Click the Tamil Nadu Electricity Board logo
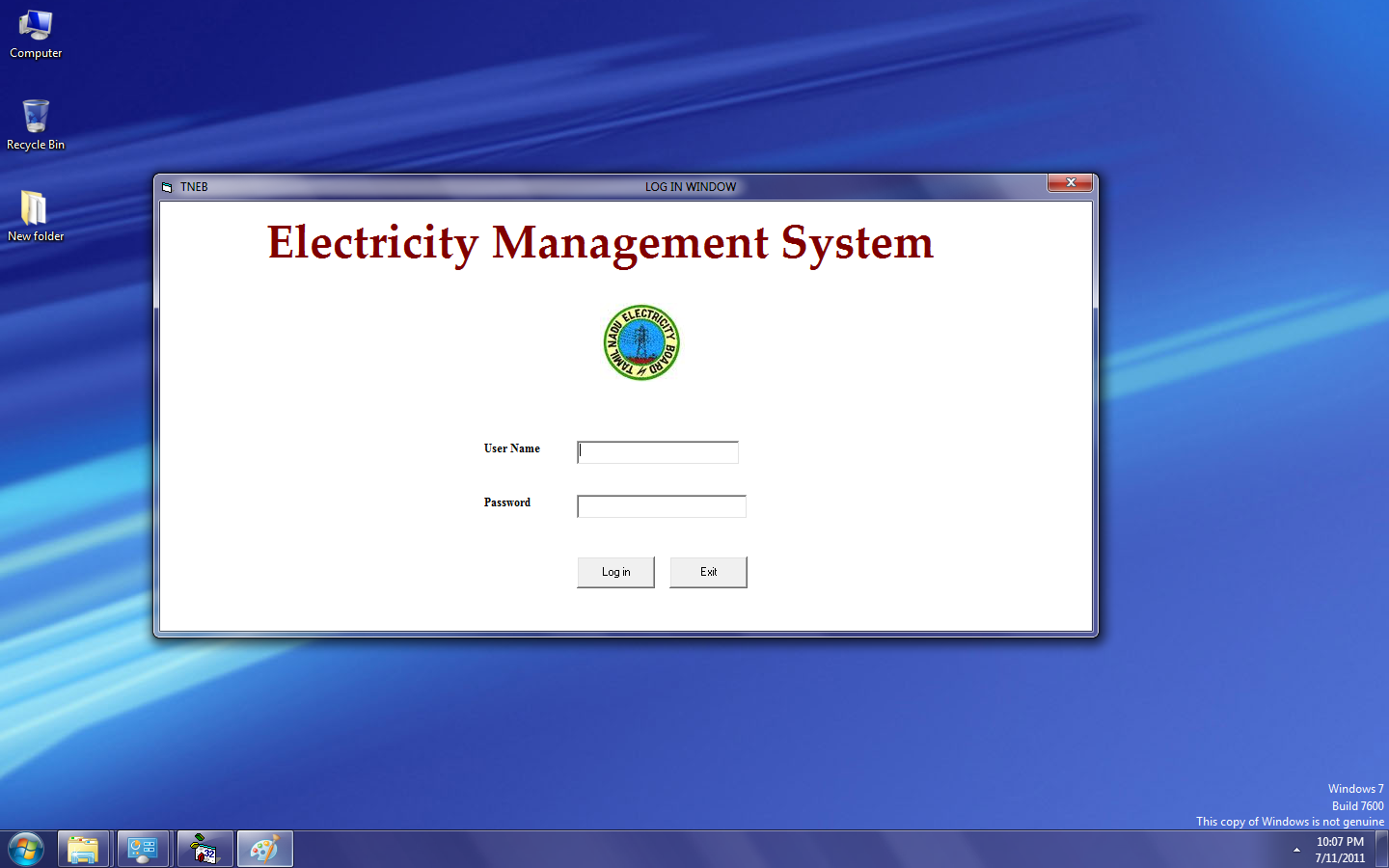This screenshot has height=868, width=1389. click(x=641, y=342)
